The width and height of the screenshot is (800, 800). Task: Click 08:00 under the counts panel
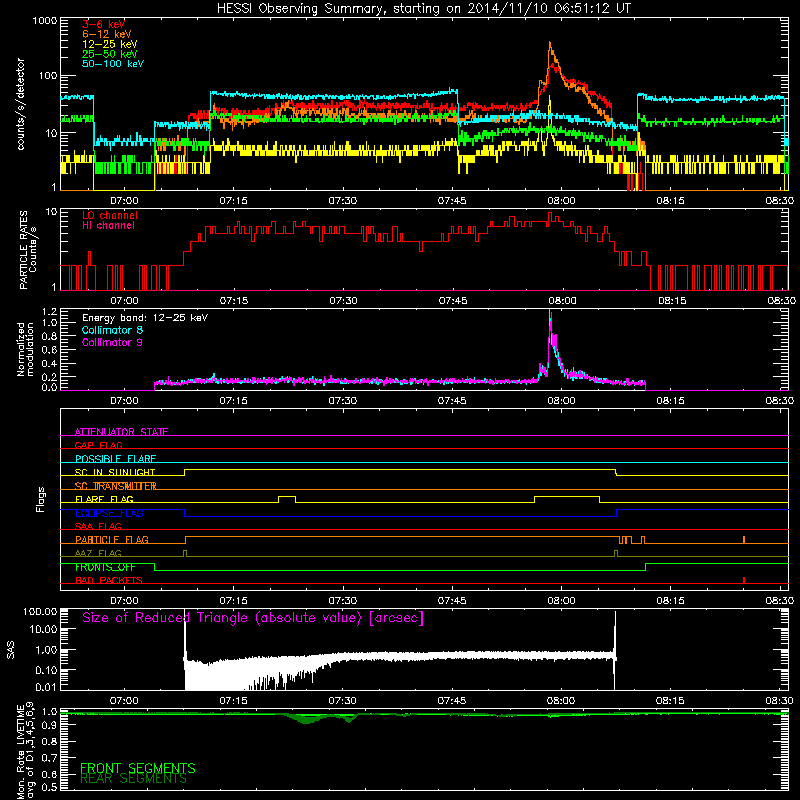[561, 200]
